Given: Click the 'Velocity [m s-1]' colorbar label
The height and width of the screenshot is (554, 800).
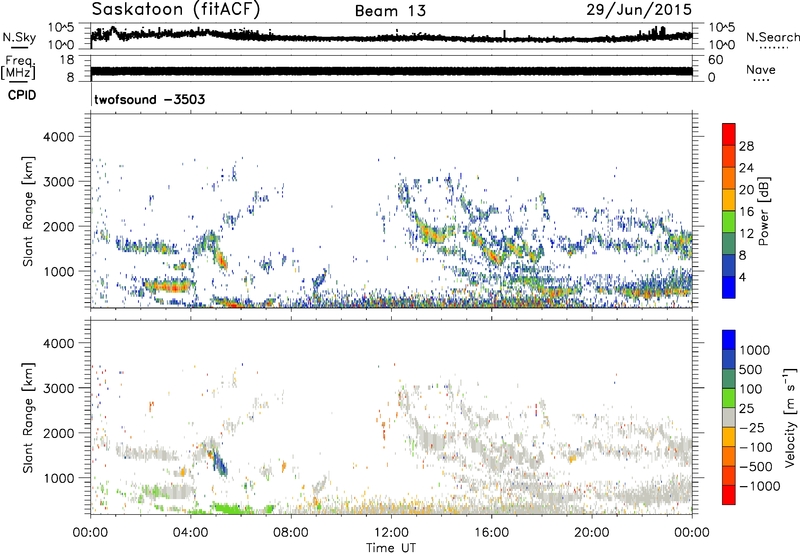Looking at the screenshot, I should point(790,417).
